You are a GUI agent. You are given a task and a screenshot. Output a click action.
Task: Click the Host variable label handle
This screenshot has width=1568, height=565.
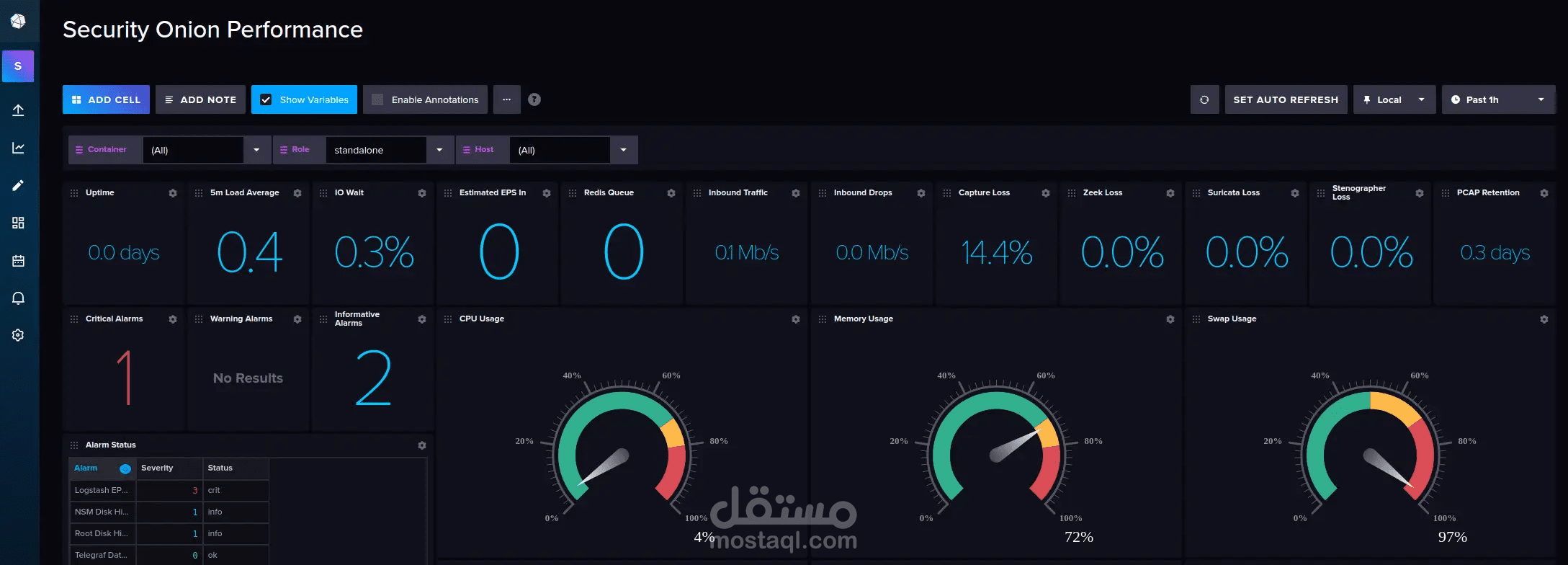pos(483,150)
